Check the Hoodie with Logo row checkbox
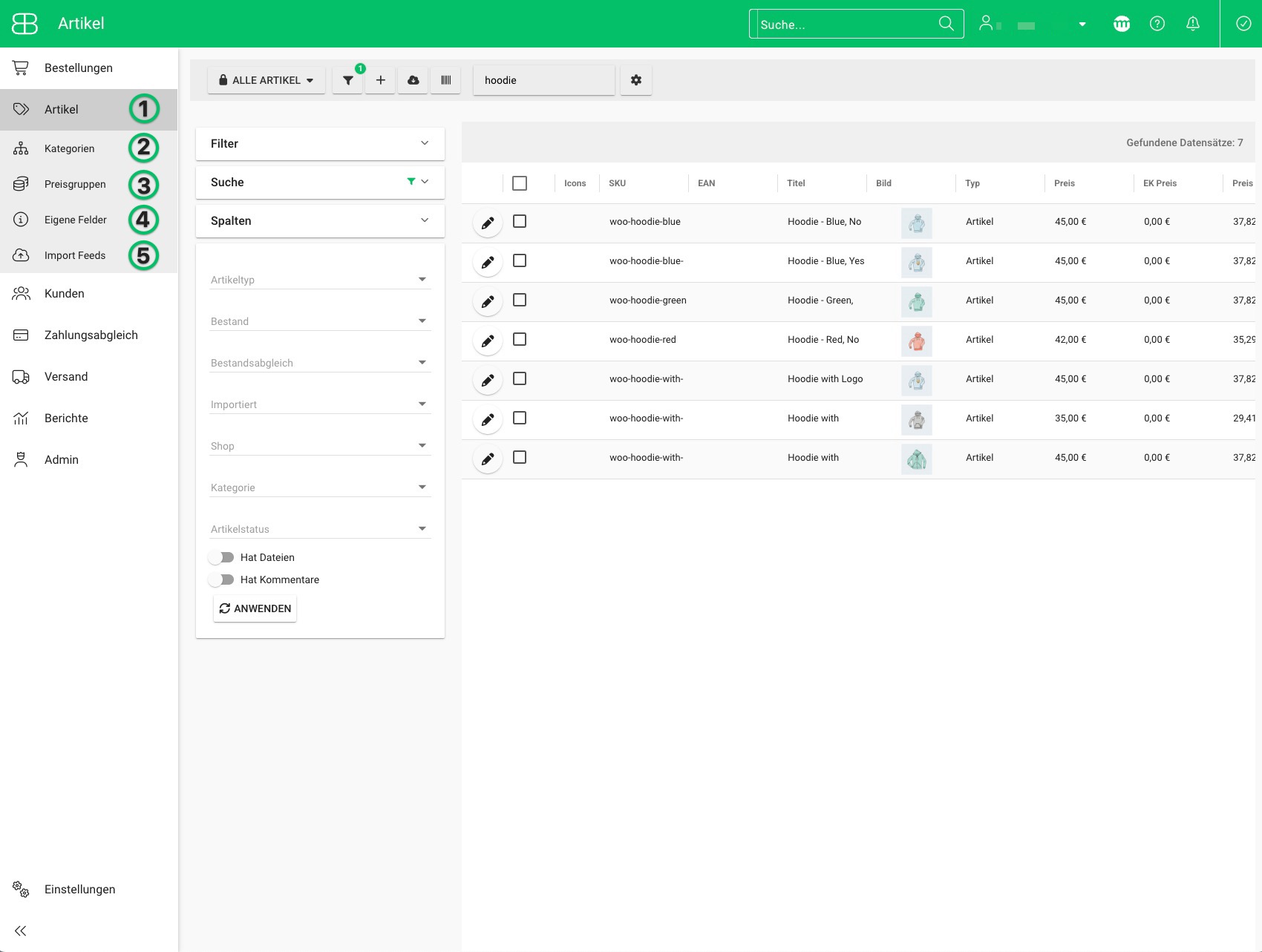 pyautogui.click(x=520, y=378)
